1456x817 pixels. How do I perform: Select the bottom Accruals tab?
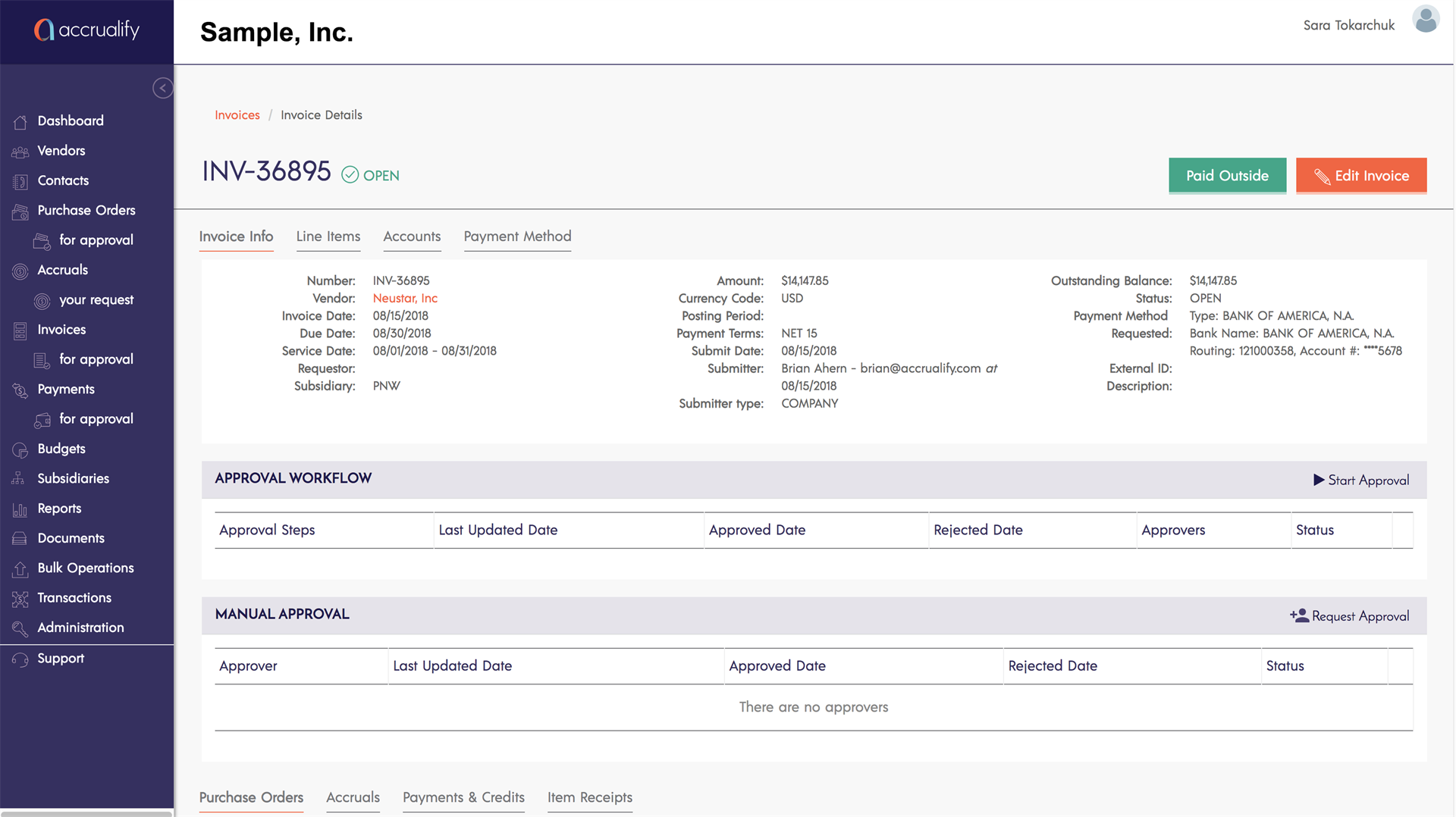click(x=353, y=797)
